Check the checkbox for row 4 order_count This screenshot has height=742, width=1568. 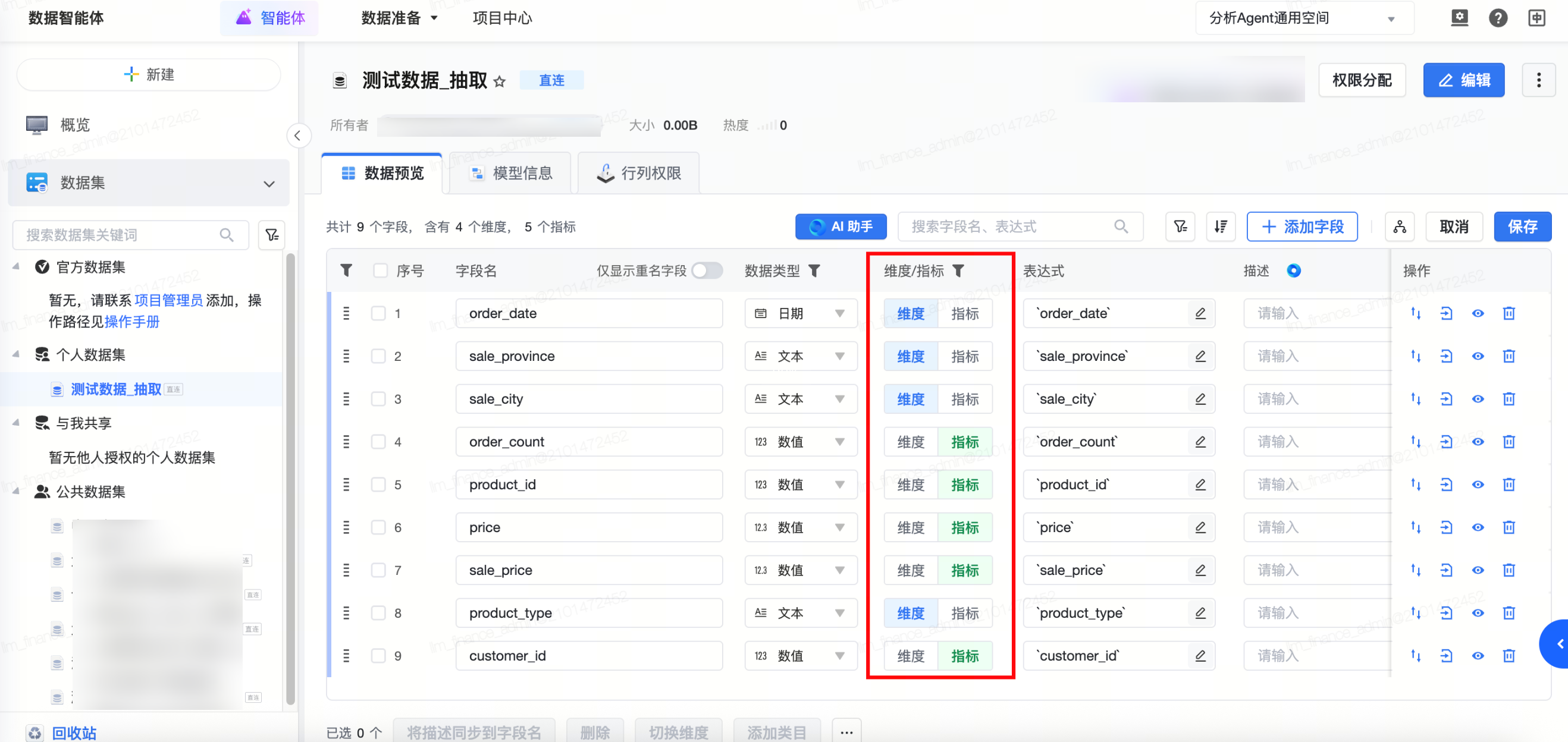pyautogui.click(x=378, y=442)
